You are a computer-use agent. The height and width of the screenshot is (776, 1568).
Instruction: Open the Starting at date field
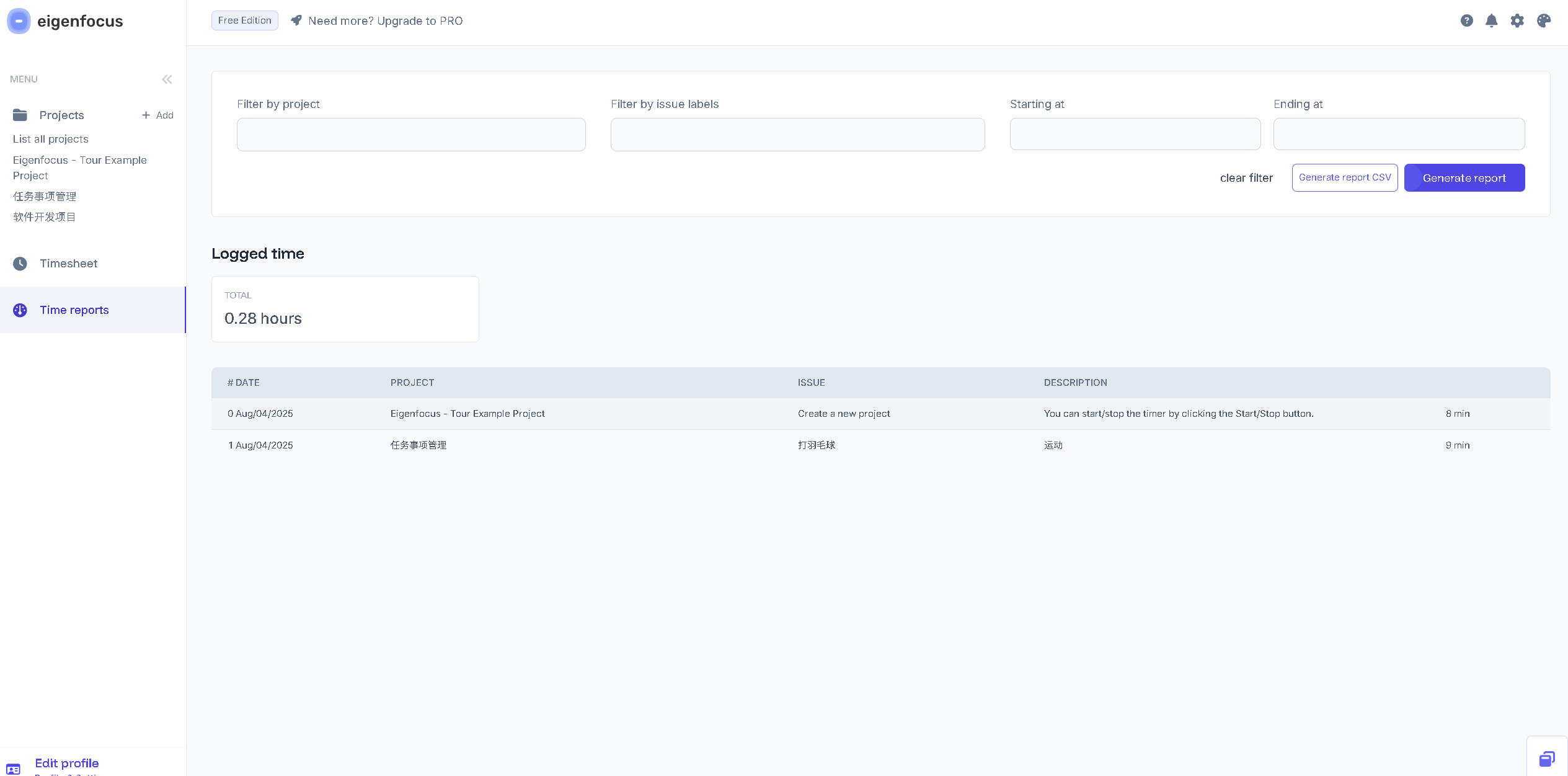[x=1135, y=134]
